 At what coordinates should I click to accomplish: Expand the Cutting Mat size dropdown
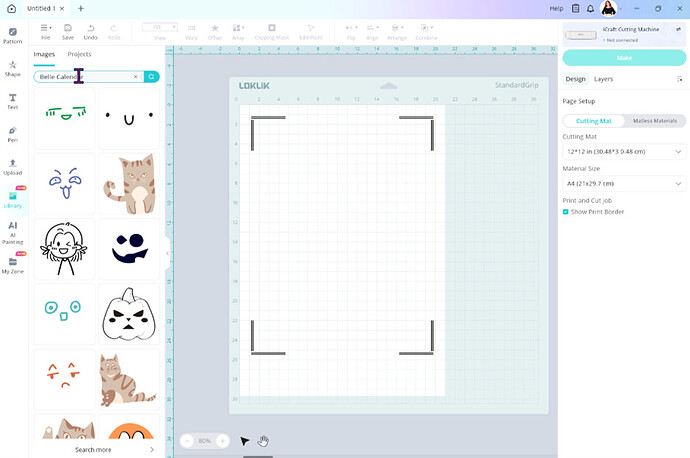click(x=623, y=151)
